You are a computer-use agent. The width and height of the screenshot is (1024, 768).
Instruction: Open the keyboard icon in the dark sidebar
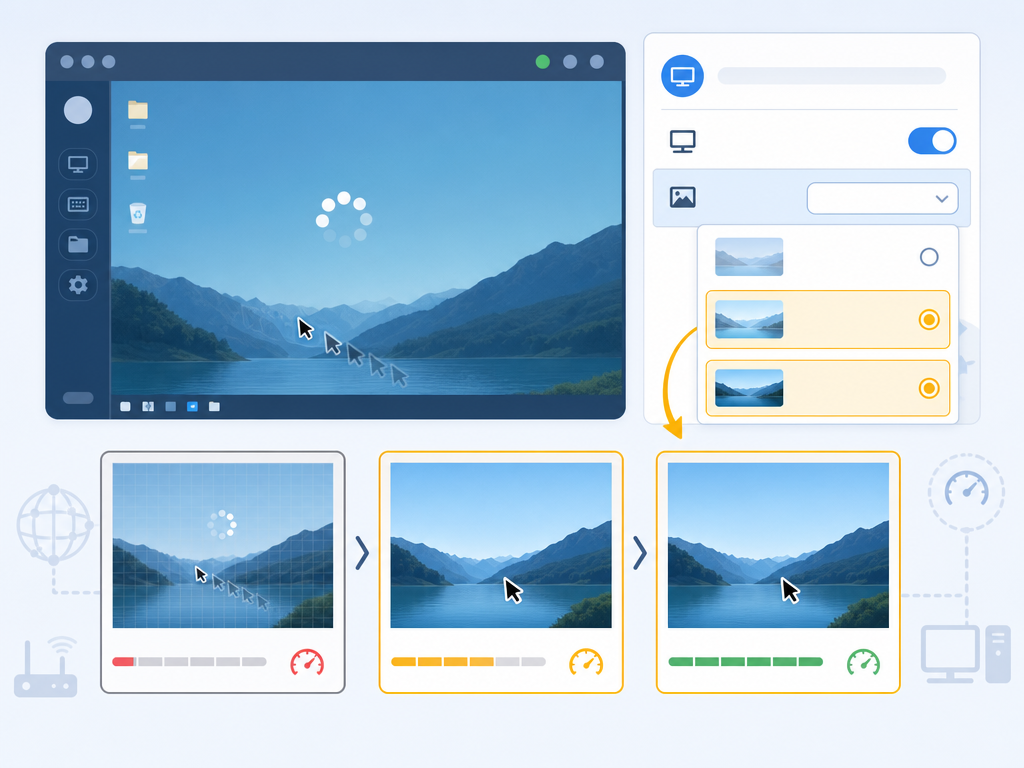click(x=78, y=204)
